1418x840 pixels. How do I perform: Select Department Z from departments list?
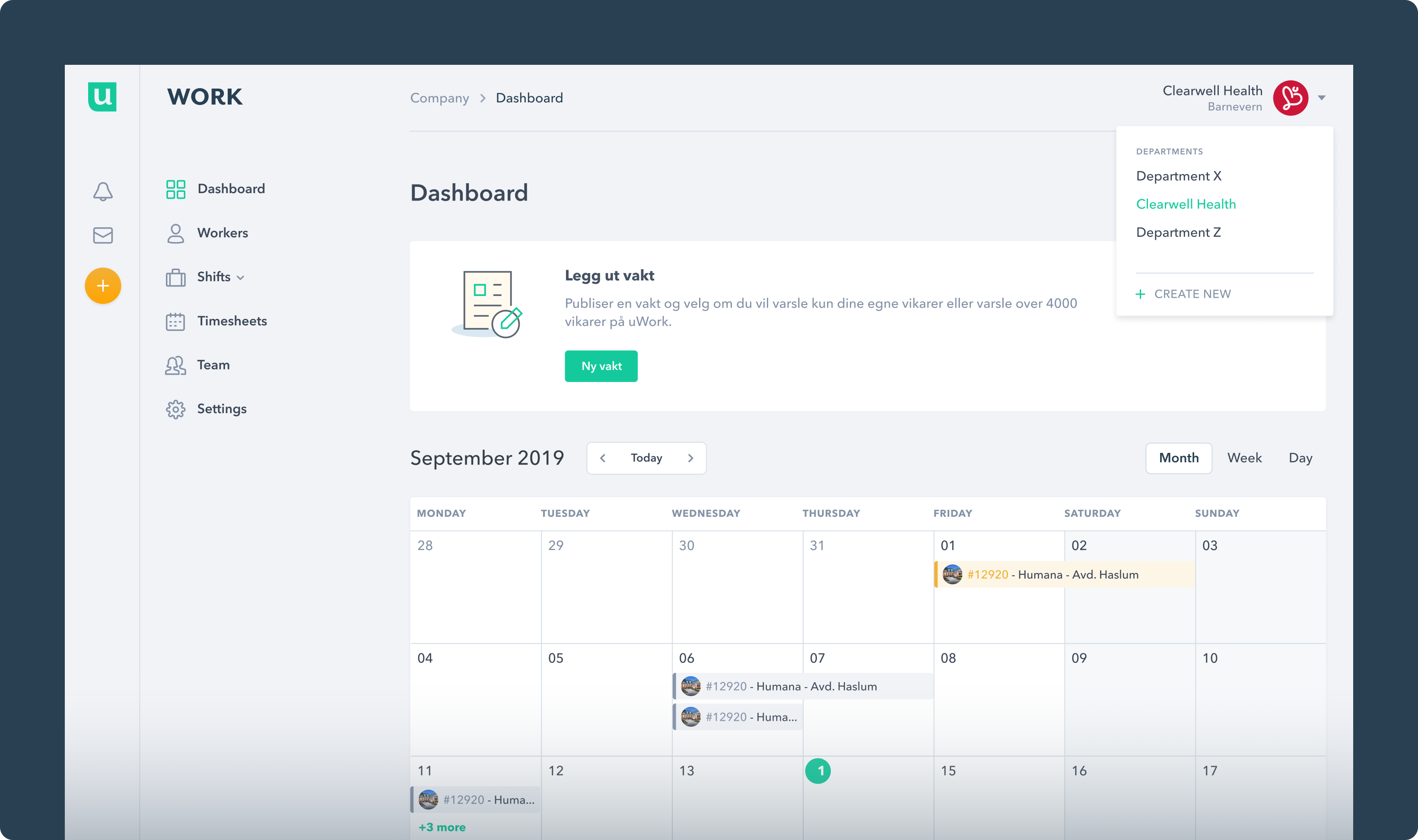(x=1178, y=232)
